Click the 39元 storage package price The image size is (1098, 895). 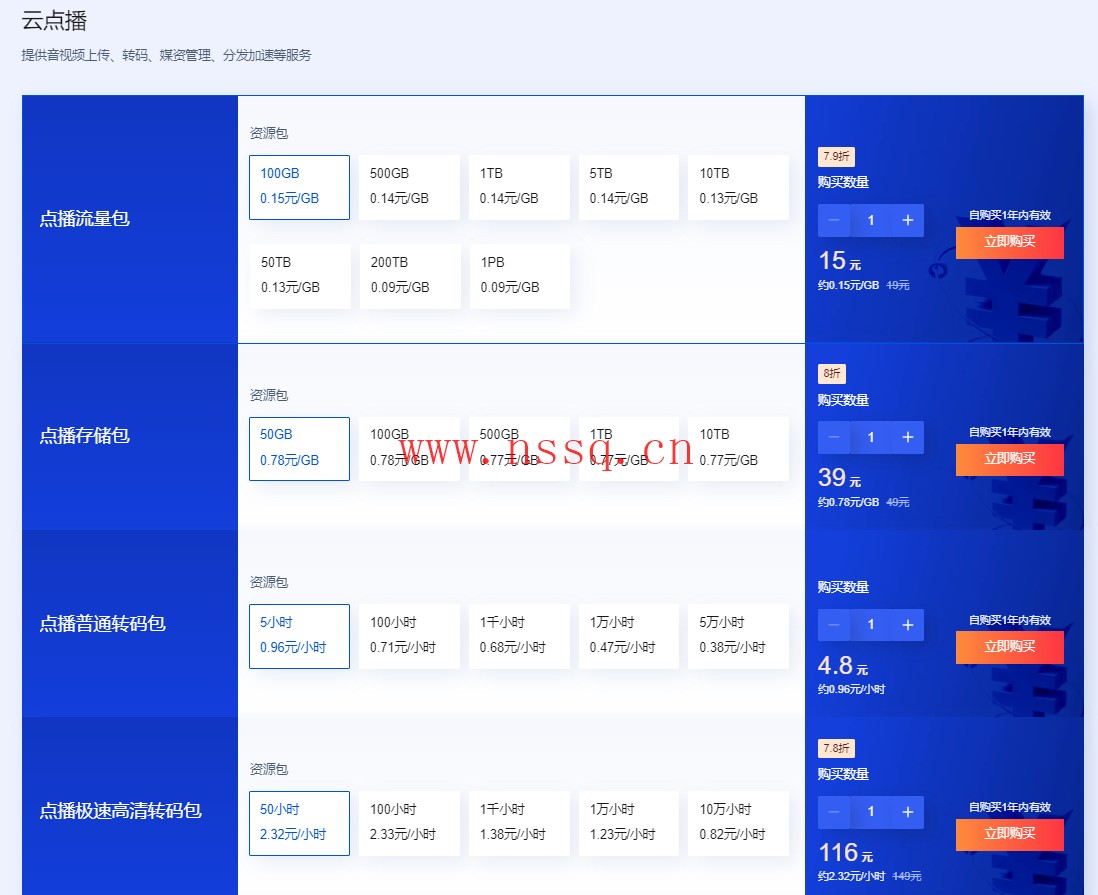point(840,478)
